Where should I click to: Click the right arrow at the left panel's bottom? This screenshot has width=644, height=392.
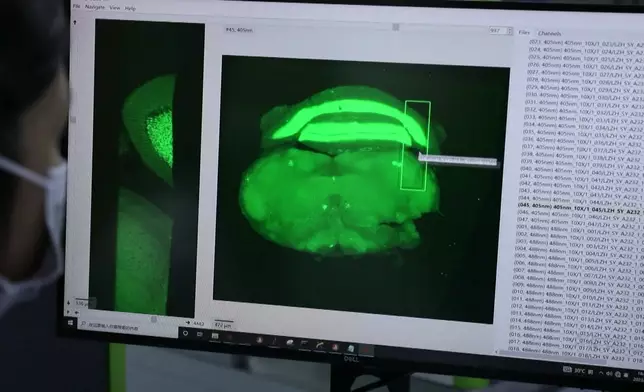click(x=68, y=312)
